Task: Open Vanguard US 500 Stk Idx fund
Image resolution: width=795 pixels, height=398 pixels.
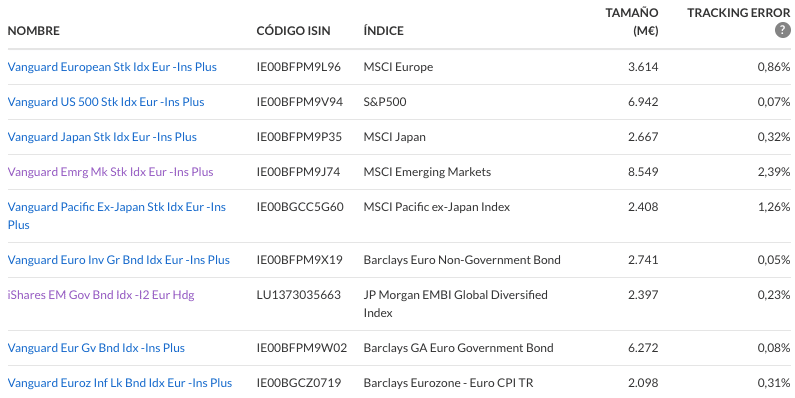Action: 106,102
